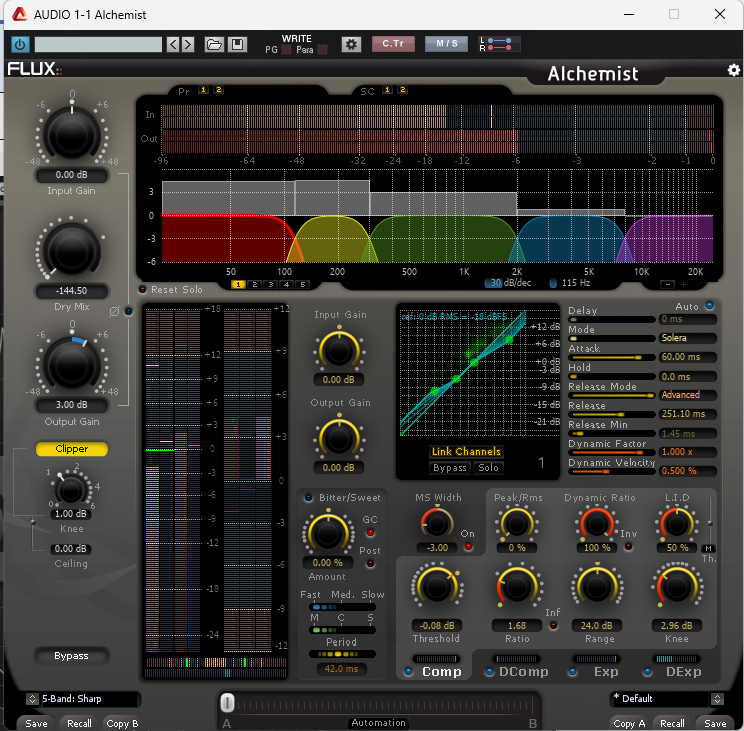This screenshot has width=744, height=731.
Task: Switch to the Comp section tab
Action: [441, 671]
